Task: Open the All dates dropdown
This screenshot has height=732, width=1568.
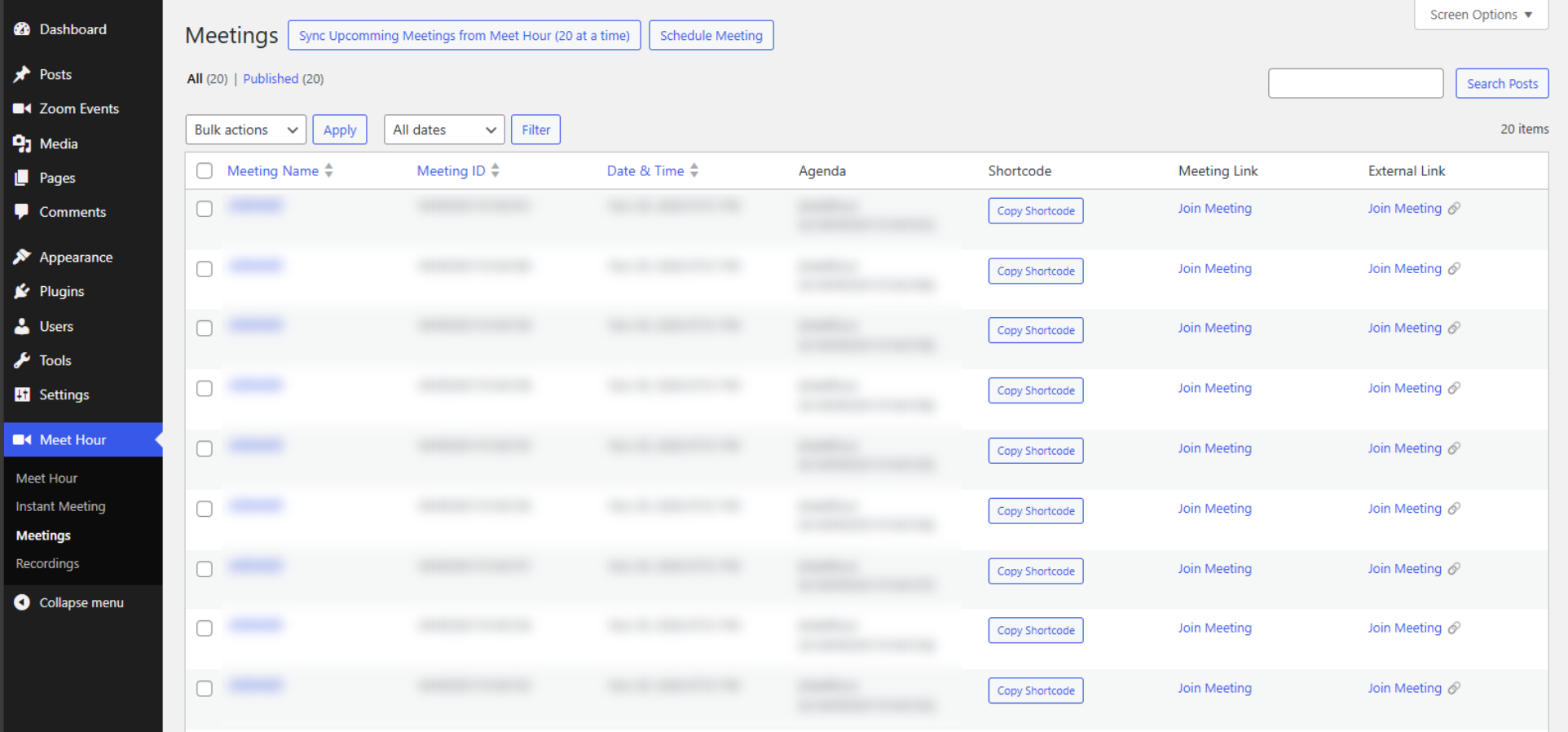Action: click(444, 130)
